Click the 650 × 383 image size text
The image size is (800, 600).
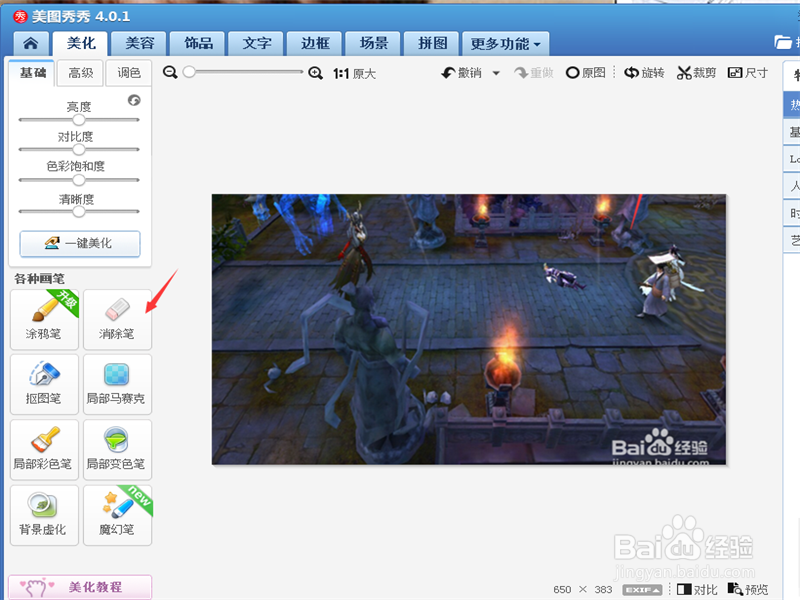583,590
